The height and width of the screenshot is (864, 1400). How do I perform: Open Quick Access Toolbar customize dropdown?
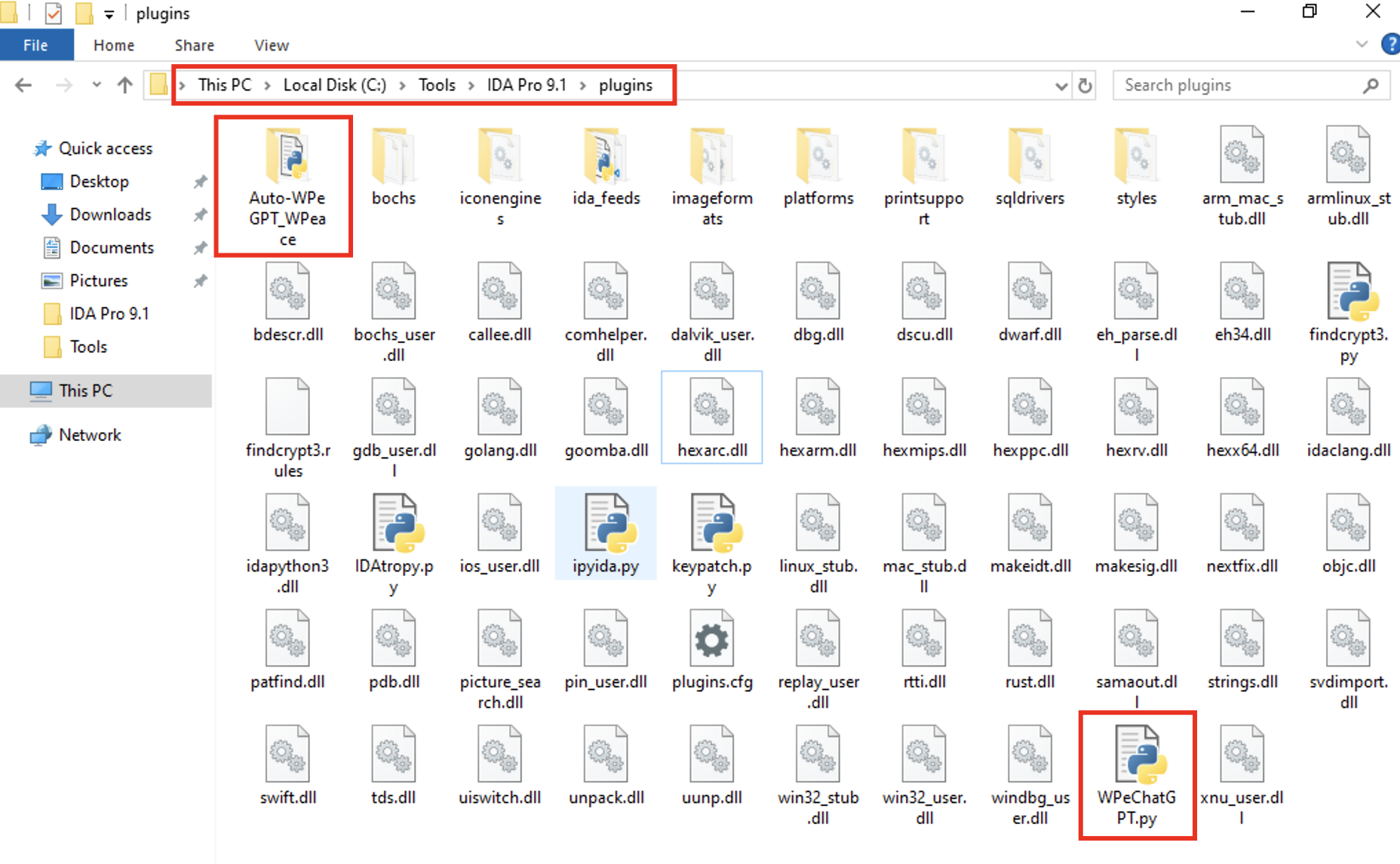point(109,14)
